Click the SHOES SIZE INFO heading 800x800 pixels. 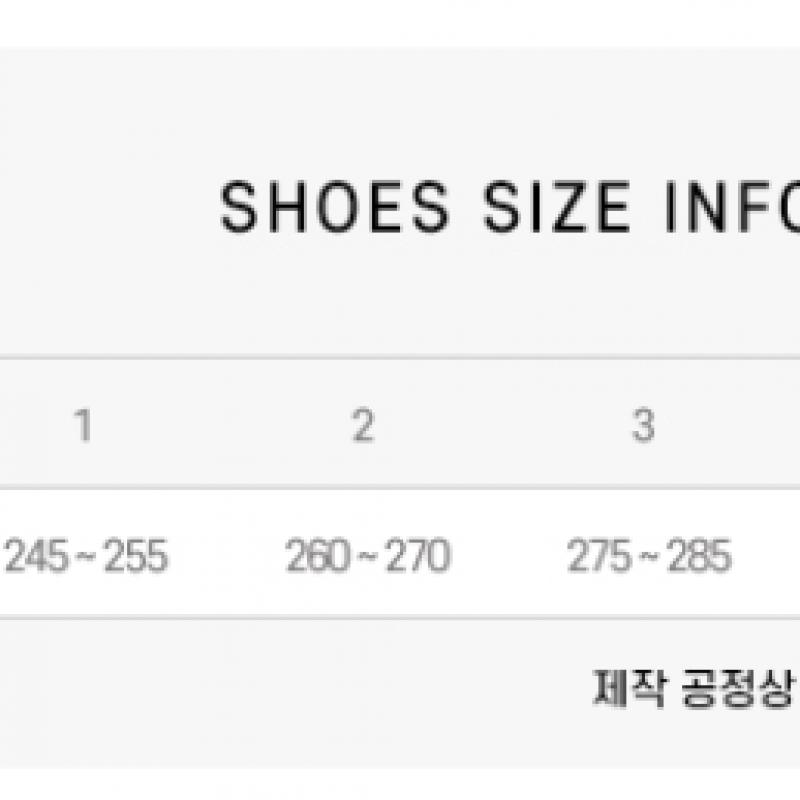[x=510, y=208]
